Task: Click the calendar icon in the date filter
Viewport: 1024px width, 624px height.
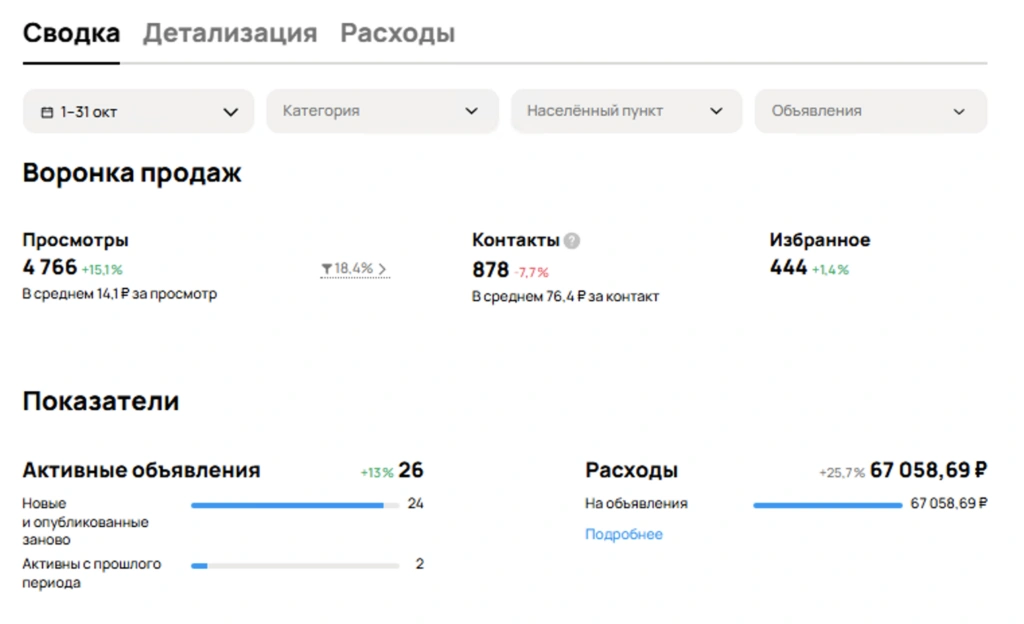Action: [47, 112]
